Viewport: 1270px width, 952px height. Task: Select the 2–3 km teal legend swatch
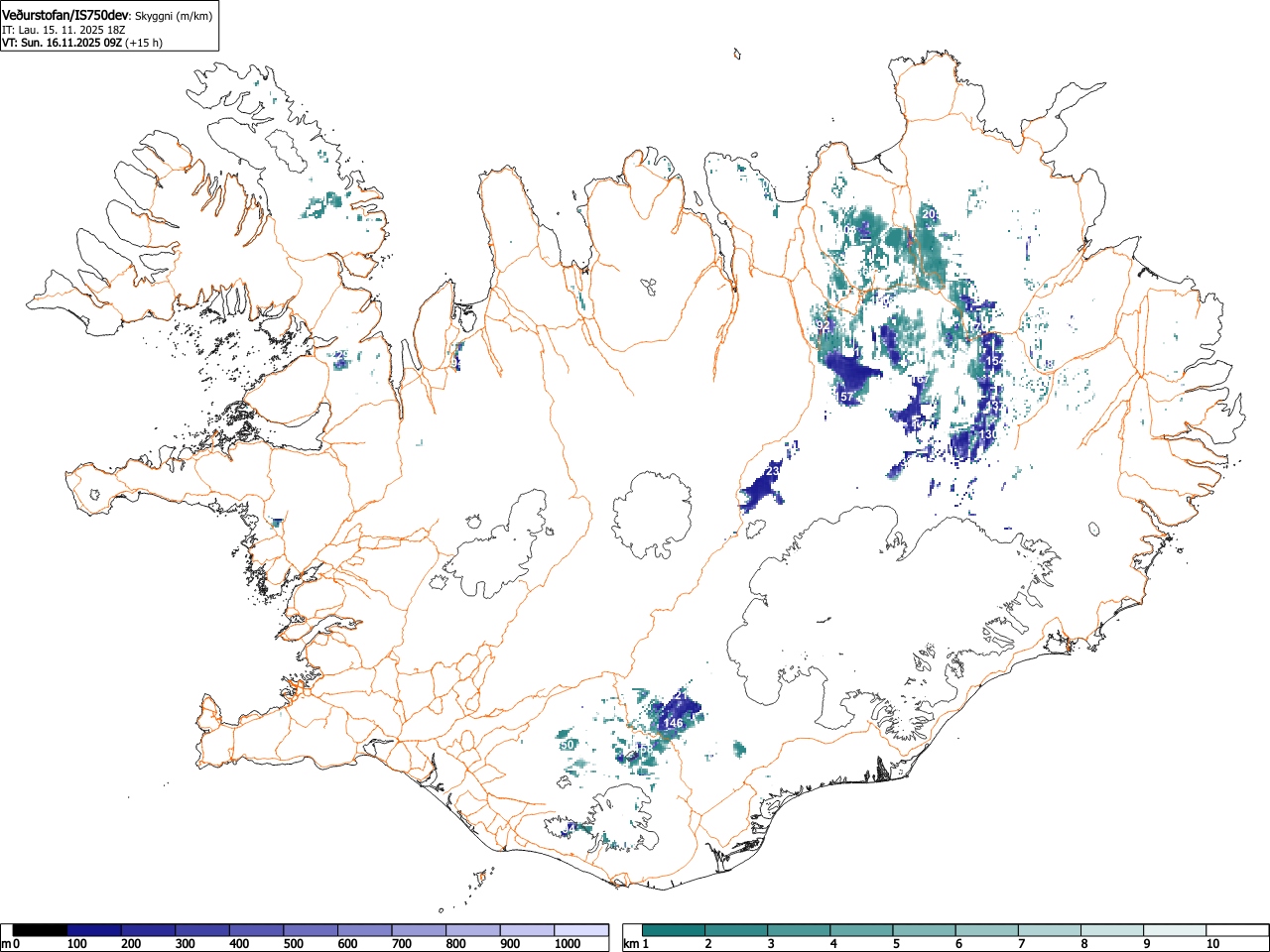(x=736, y=930)
